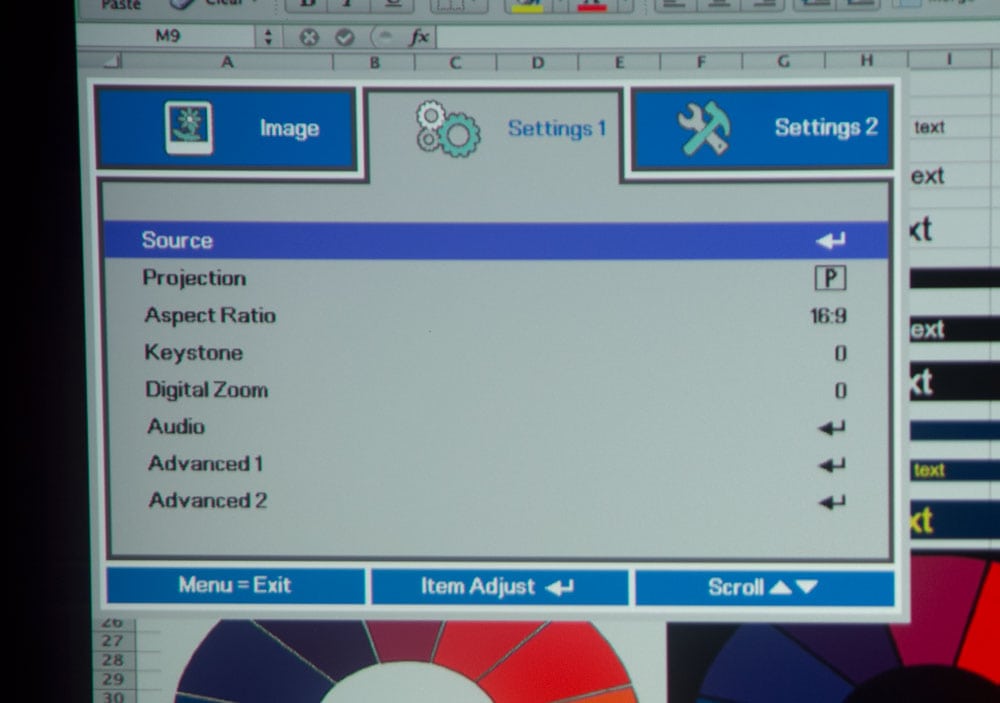Click the M9 cell name box
The width and height of the screenshot is (1000, 703).
(168, 36)
